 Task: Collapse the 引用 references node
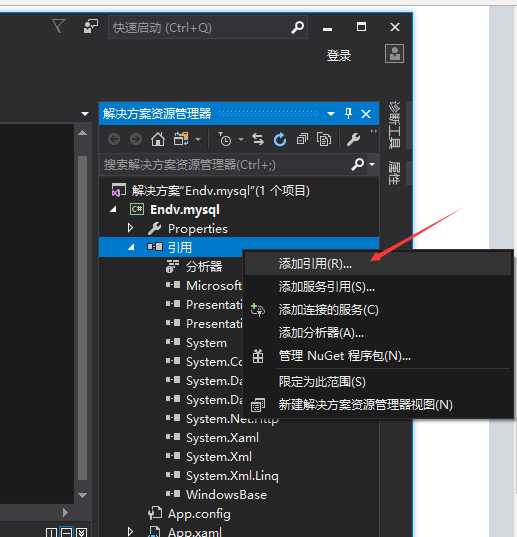tap(131, 247)
